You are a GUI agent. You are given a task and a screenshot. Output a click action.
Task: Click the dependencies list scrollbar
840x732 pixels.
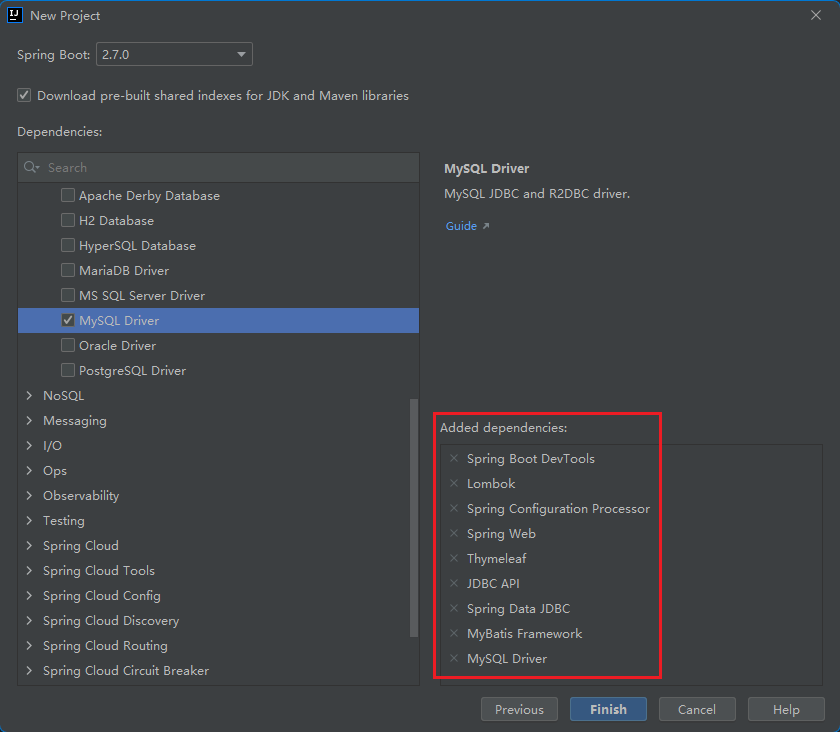point(414,515)
